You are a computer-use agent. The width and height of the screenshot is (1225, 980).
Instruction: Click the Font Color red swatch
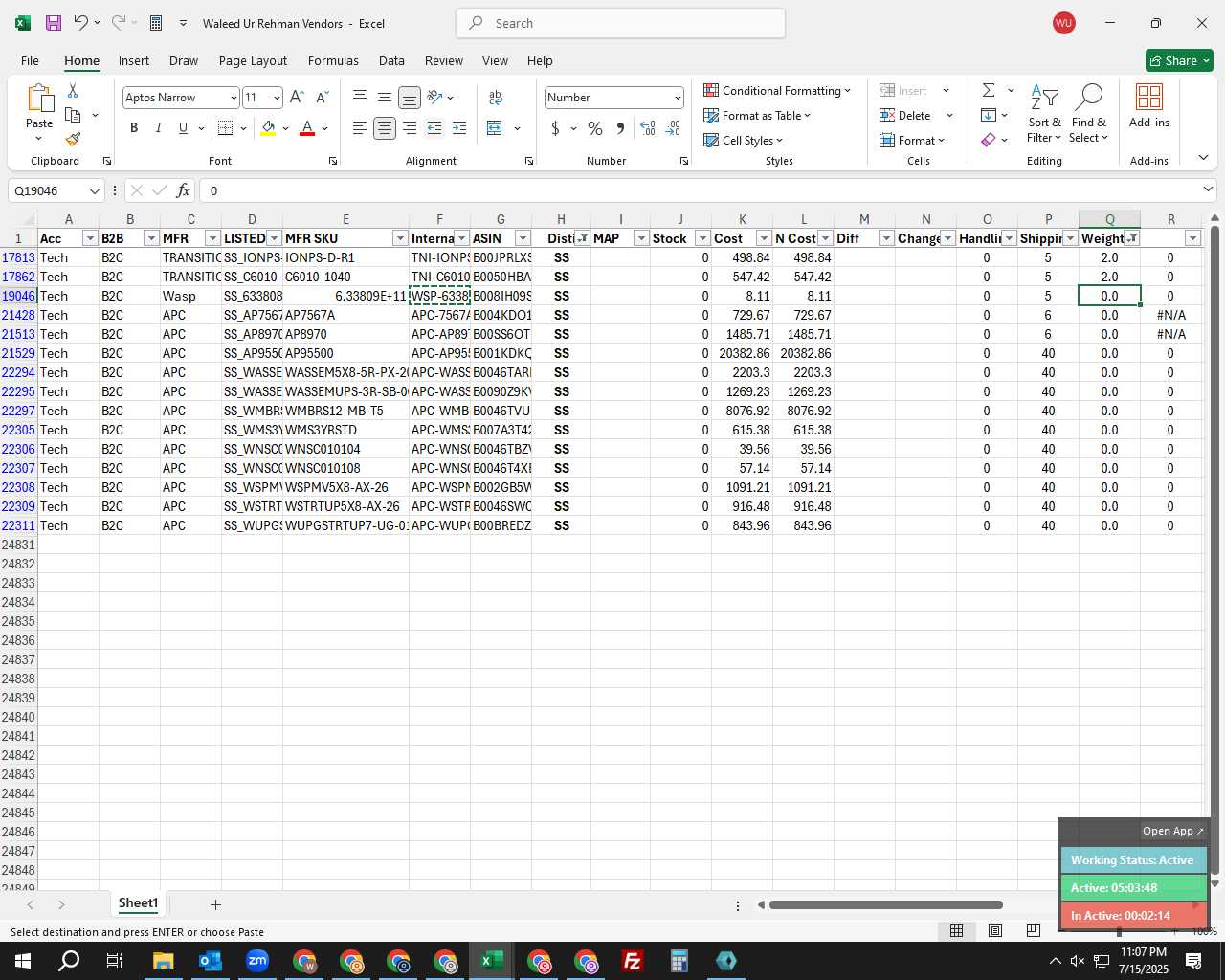[307, 127]
